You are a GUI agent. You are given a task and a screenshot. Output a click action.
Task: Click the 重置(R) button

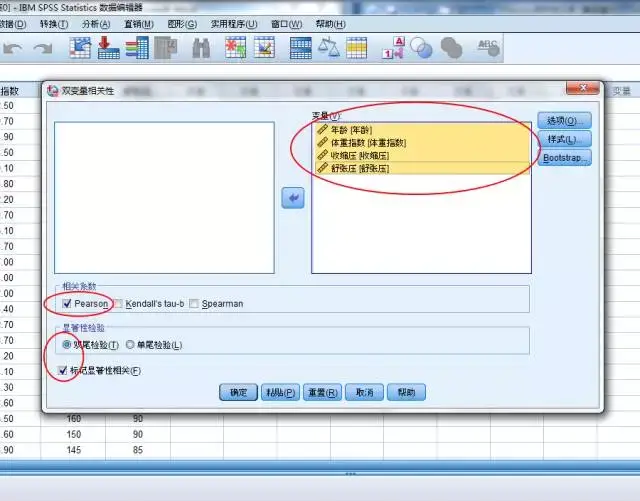[x=322, y=392]
